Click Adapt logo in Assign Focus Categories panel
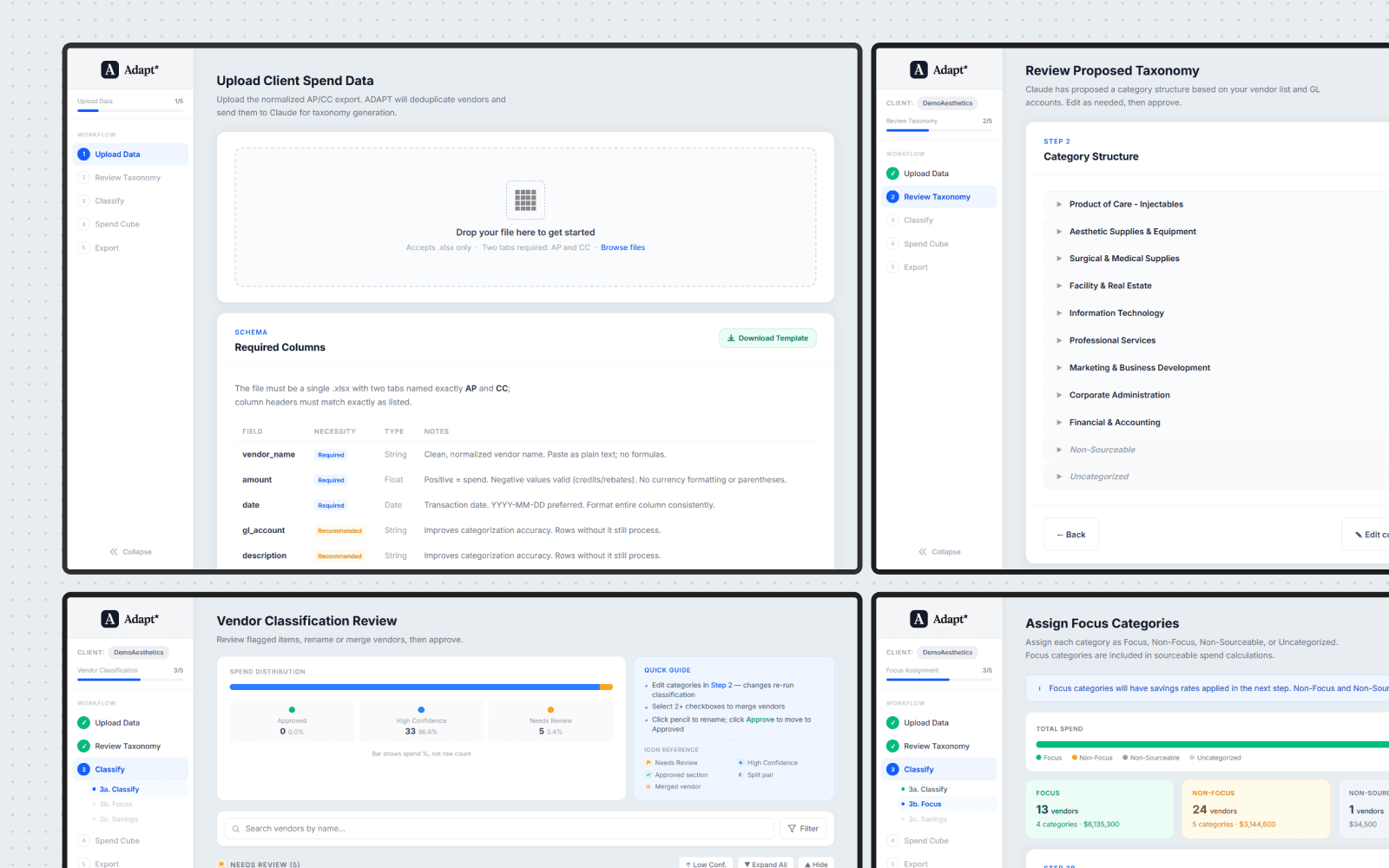This screenshot has width=1389, height=868. [939, 619]
